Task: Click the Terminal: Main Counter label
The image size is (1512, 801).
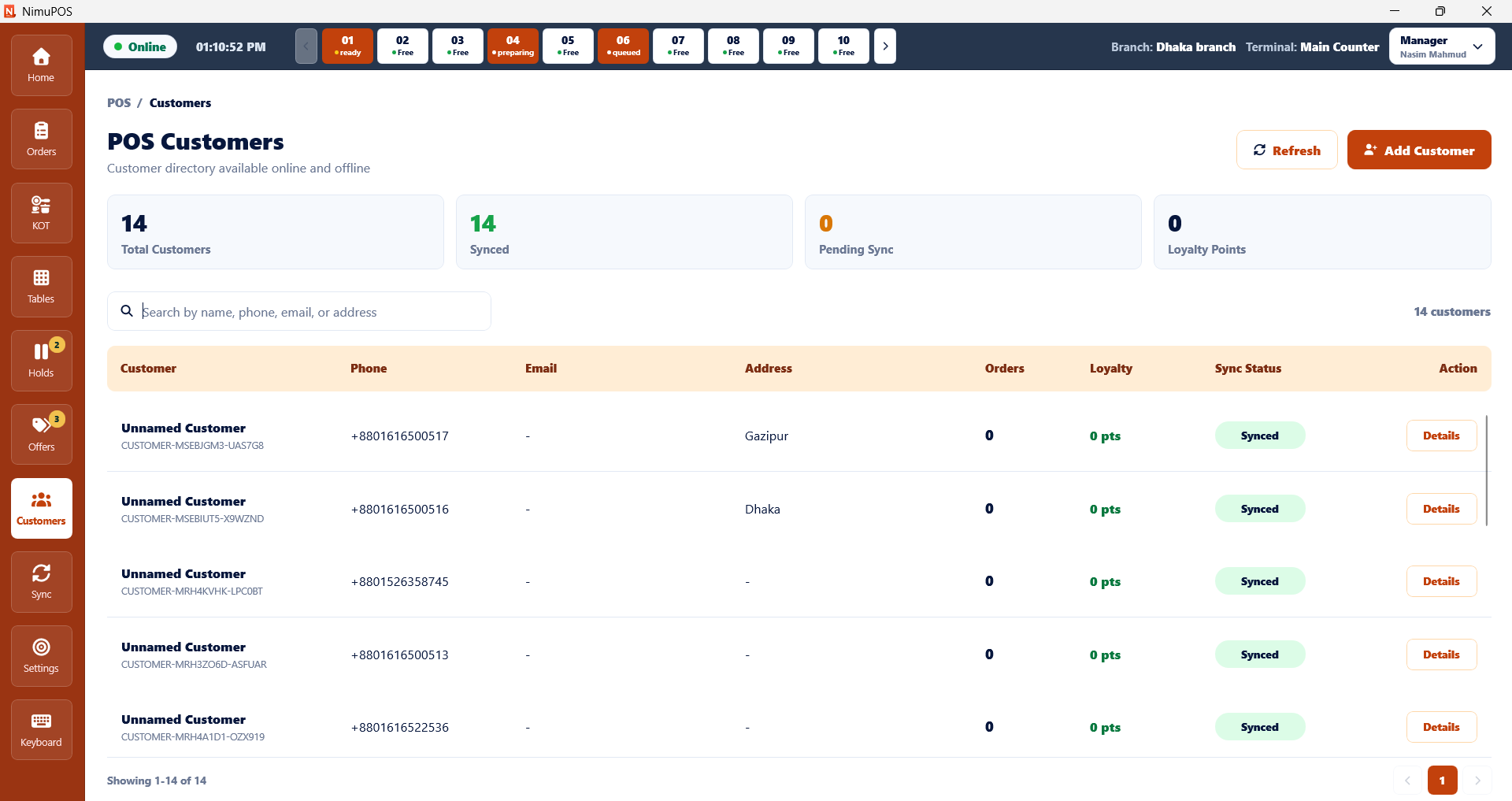Action: click(x=1312, y=47)
